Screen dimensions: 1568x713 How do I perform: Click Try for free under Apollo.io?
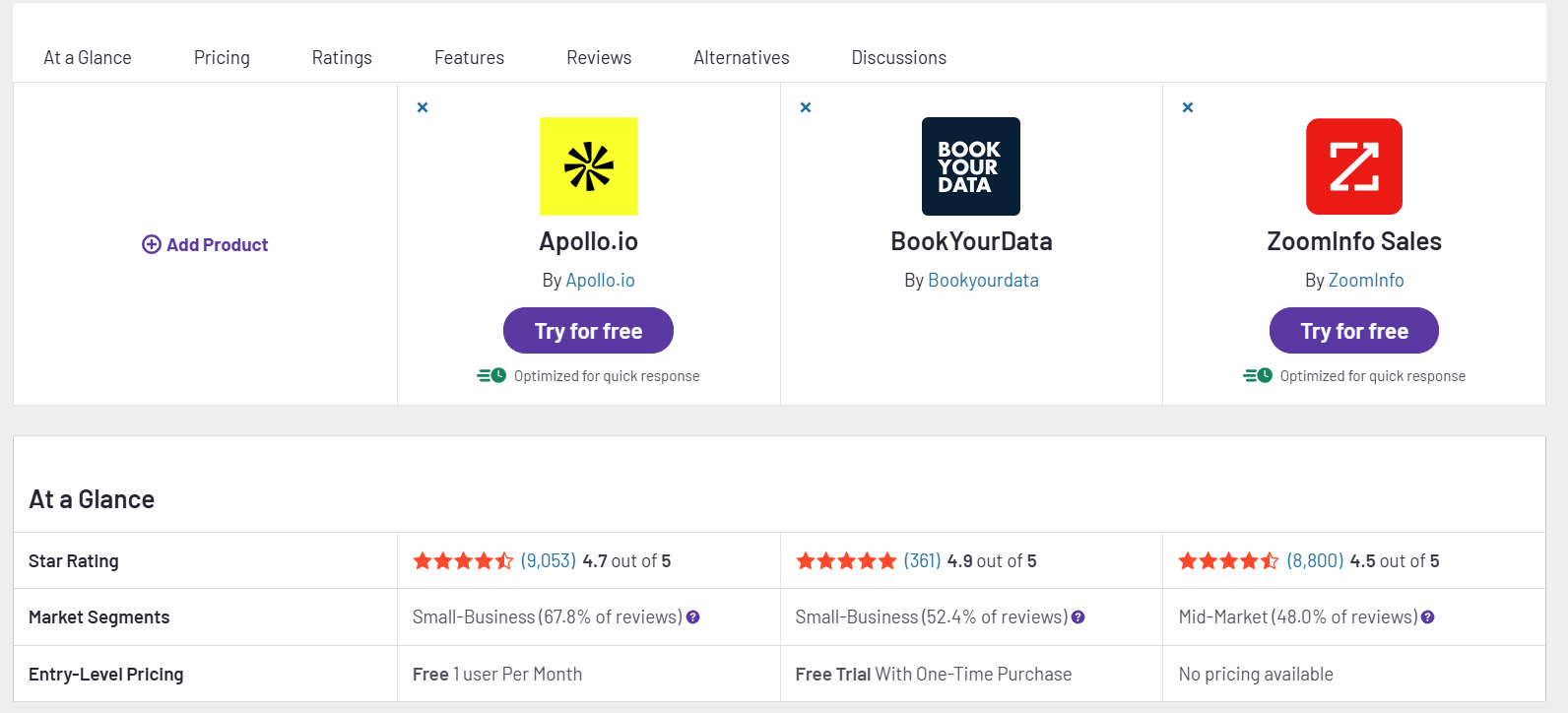(588, 331)
